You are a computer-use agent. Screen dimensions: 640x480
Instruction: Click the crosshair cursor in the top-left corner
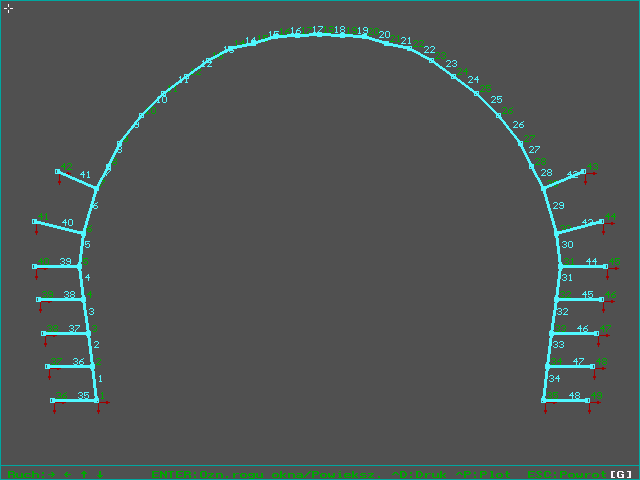click(x=8, y=8)
